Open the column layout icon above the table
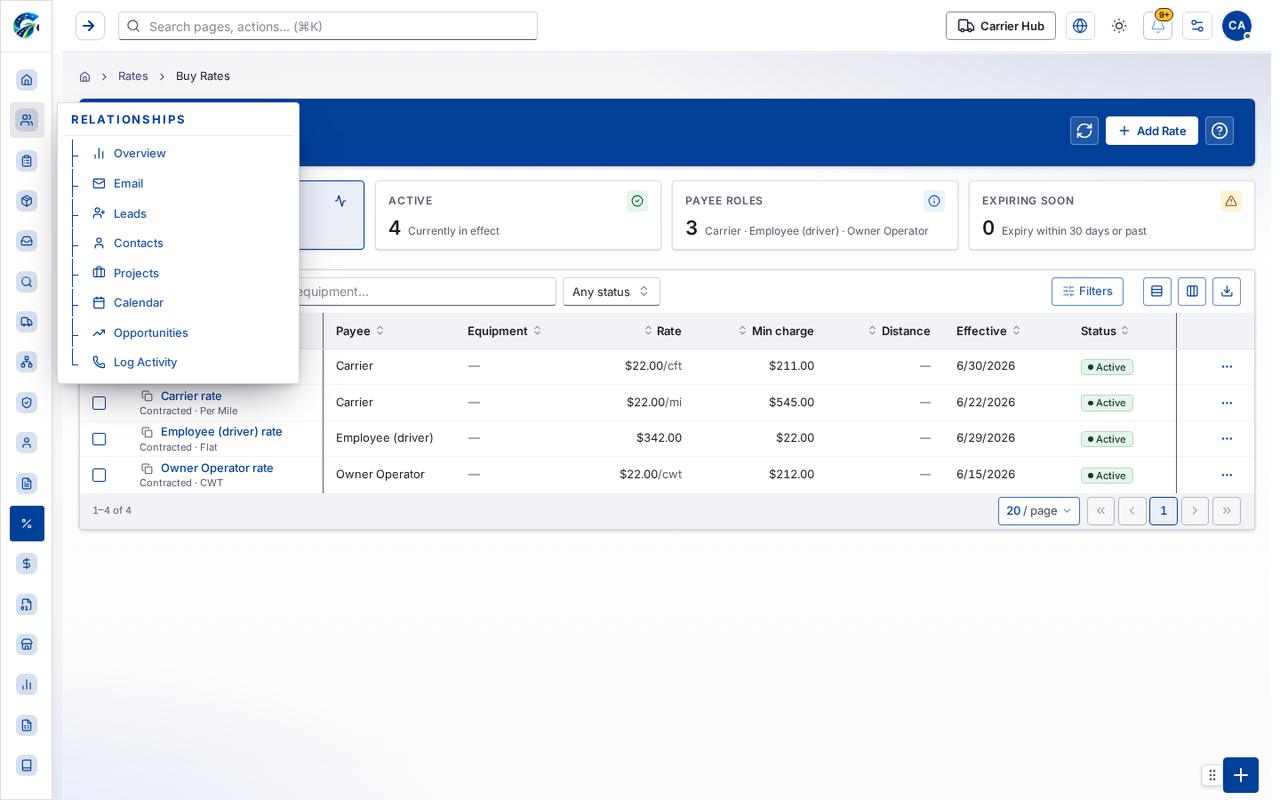 [1192, 291]
